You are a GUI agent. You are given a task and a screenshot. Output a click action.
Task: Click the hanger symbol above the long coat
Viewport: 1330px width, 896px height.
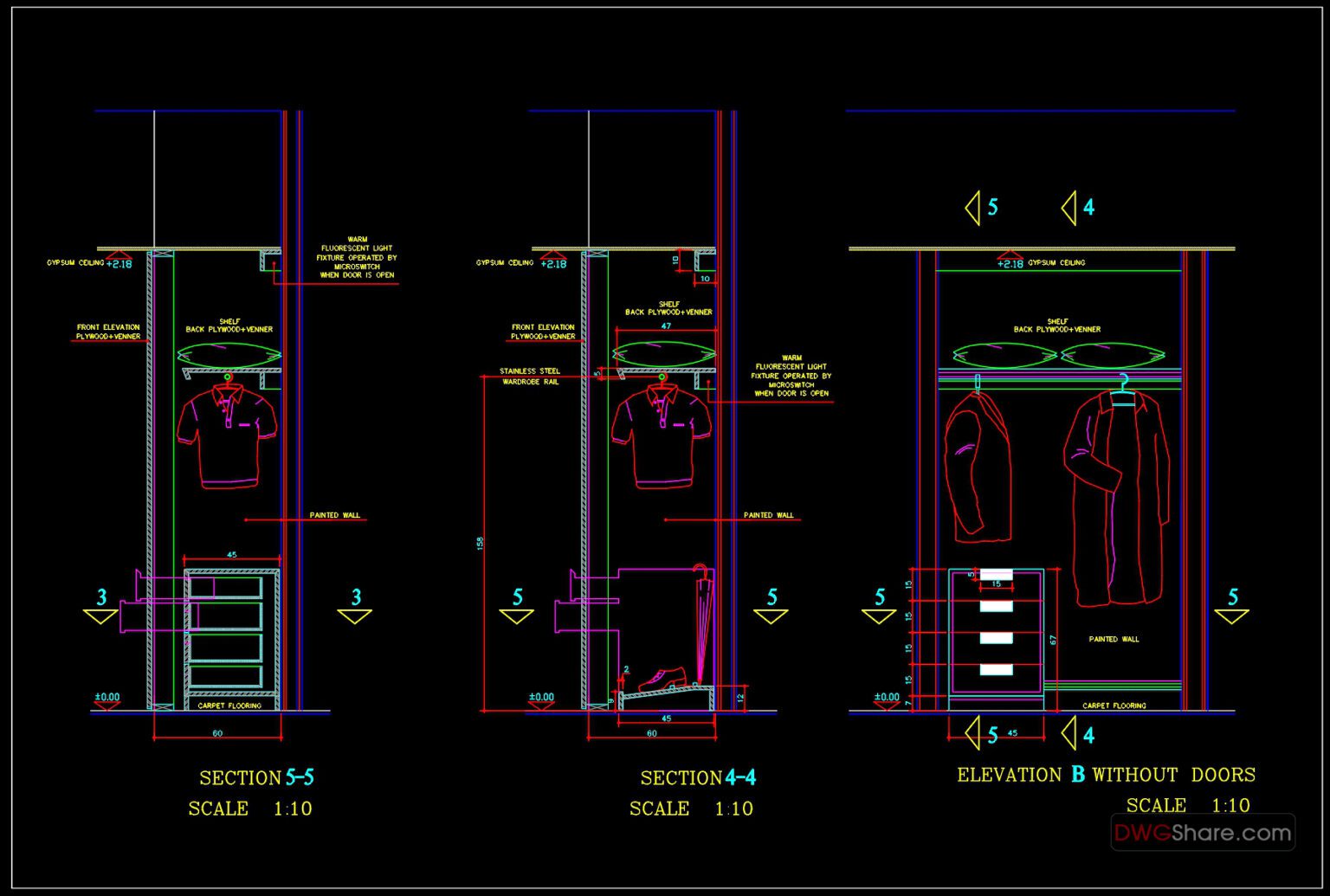tap(1123, 383)
